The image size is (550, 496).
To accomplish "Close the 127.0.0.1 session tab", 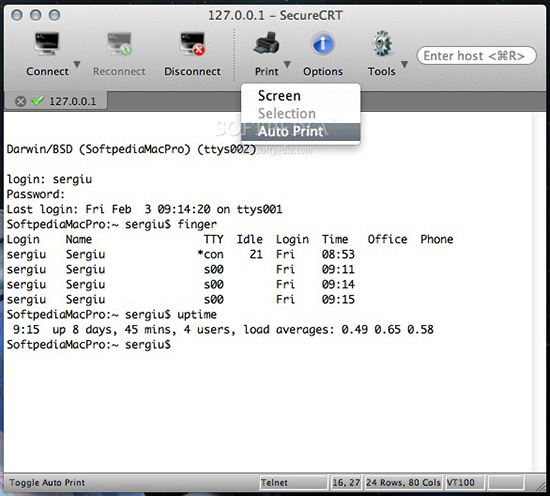I will pos(20,101).
